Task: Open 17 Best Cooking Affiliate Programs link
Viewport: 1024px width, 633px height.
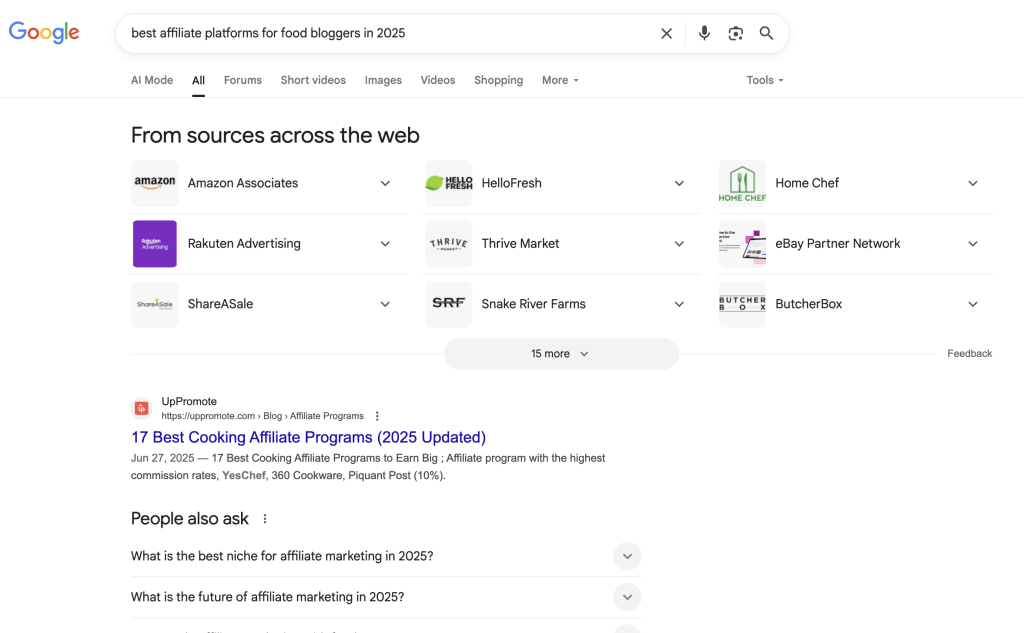Action: (x=308, y=437)
